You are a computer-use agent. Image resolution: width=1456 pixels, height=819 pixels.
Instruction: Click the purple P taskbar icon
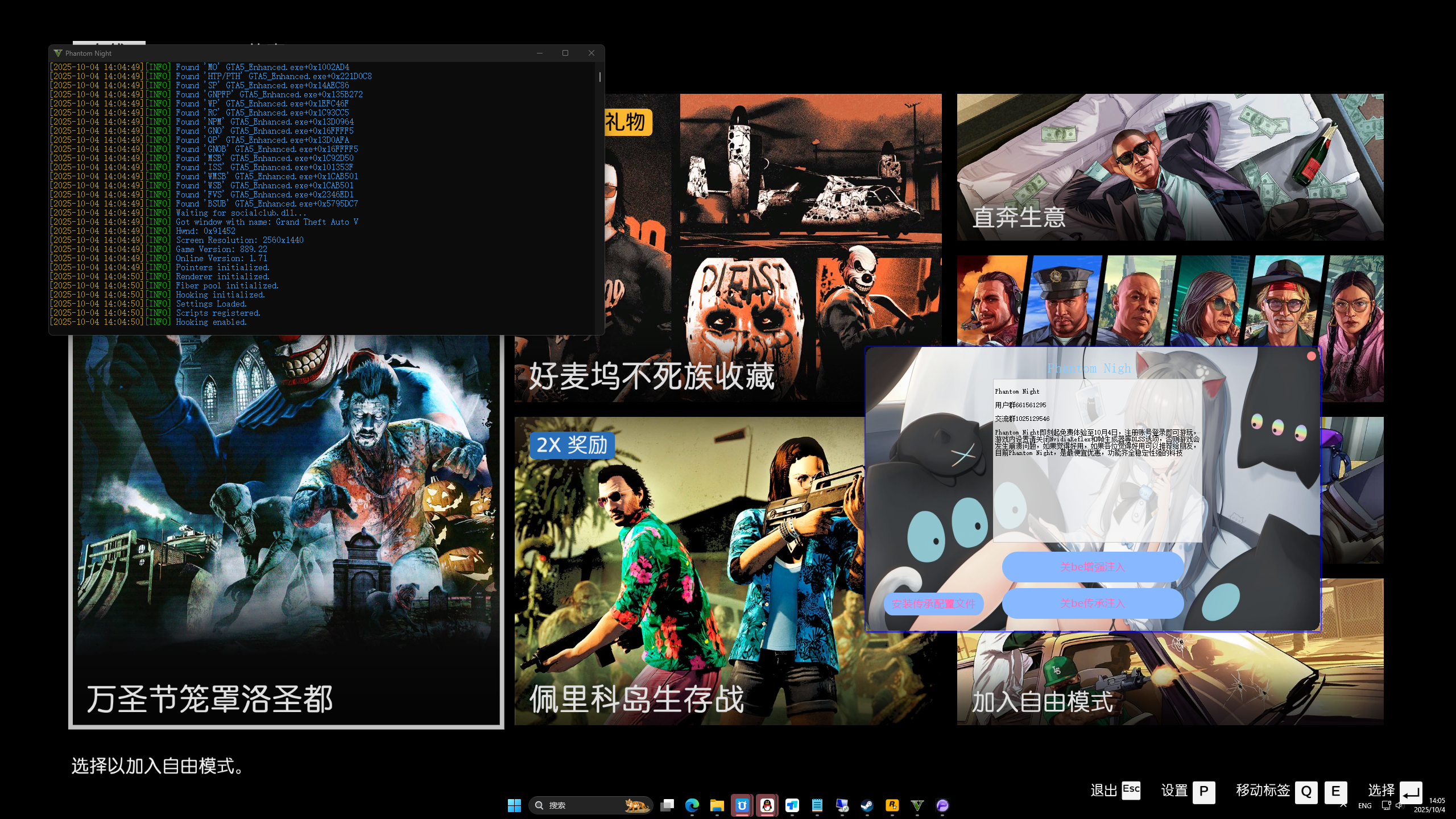coord(942,805)
